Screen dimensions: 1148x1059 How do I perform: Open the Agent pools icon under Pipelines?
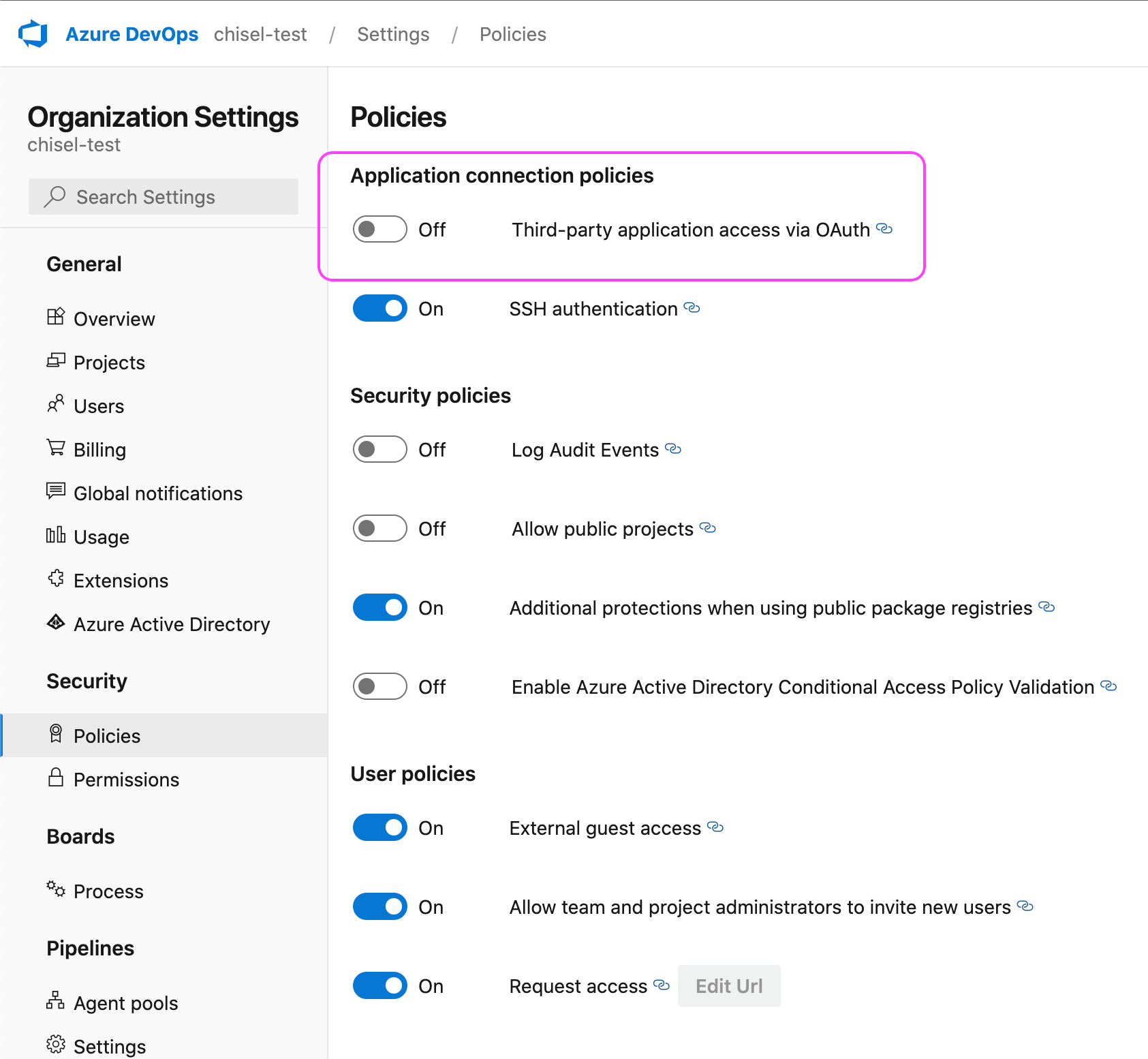point(57,1002)
